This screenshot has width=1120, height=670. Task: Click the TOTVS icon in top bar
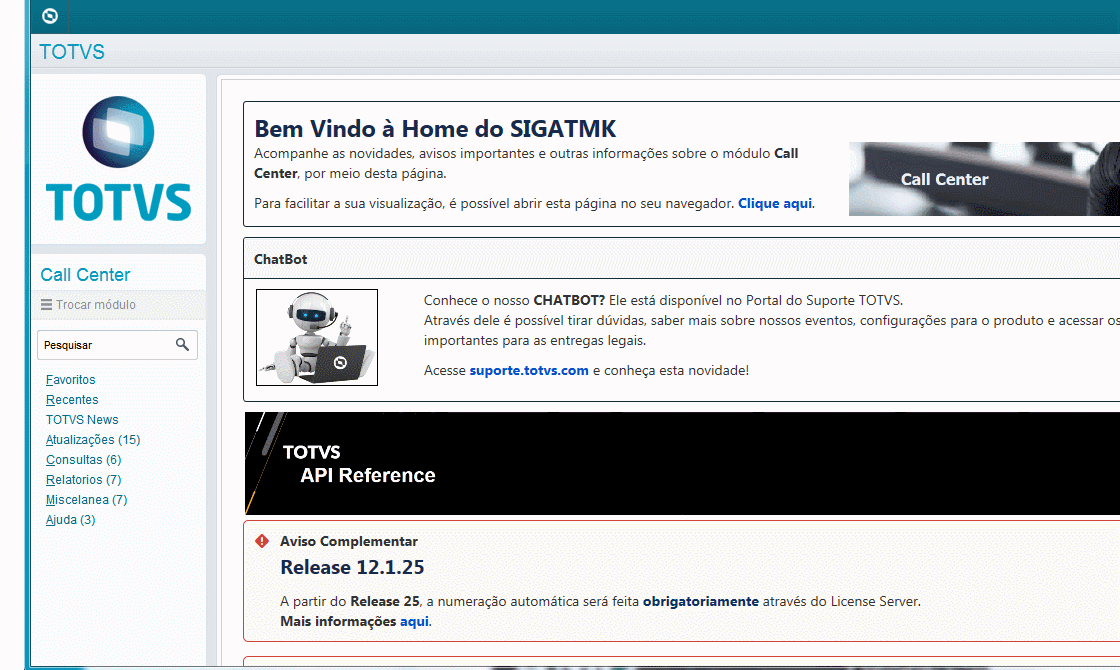tap(50, 16)
